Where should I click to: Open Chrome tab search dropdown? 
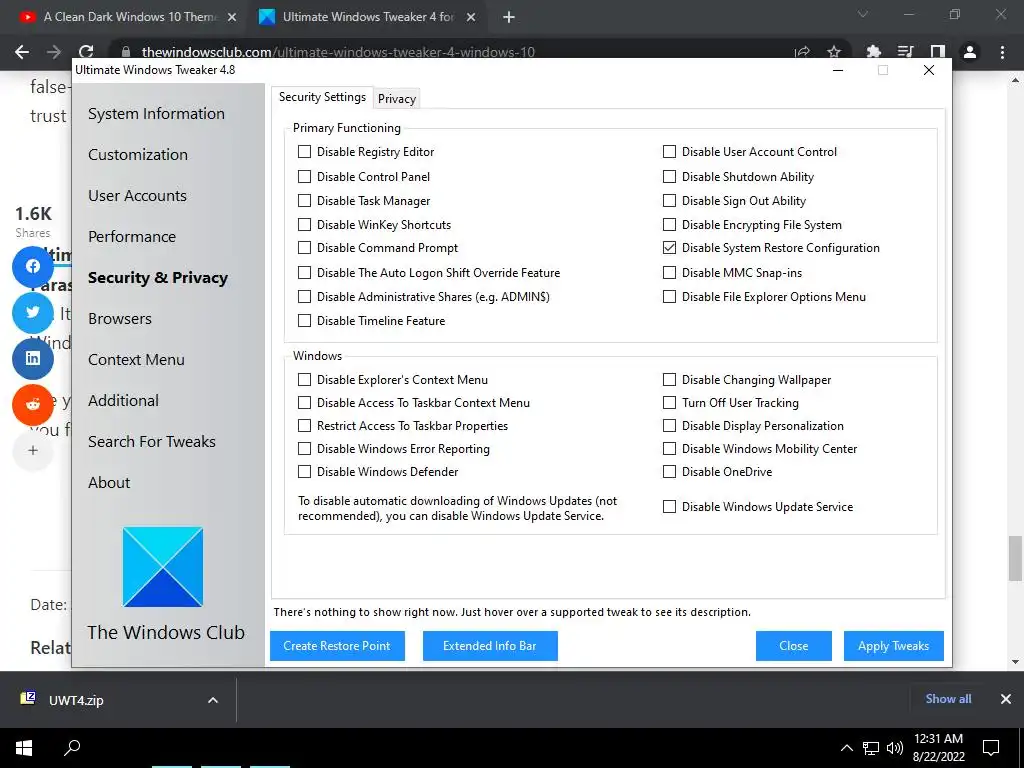point(863,14)
